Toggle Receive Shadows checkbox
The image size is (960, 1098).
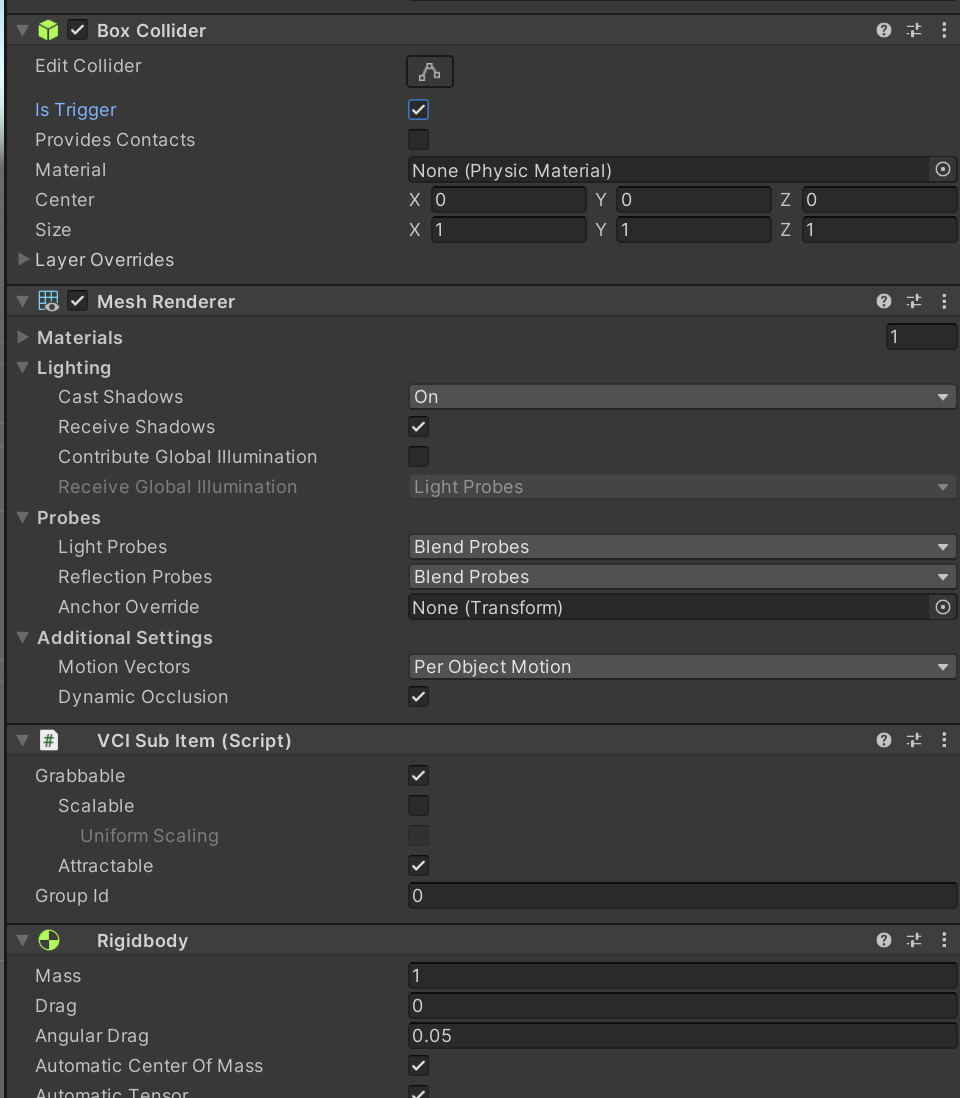pos(419,426)
